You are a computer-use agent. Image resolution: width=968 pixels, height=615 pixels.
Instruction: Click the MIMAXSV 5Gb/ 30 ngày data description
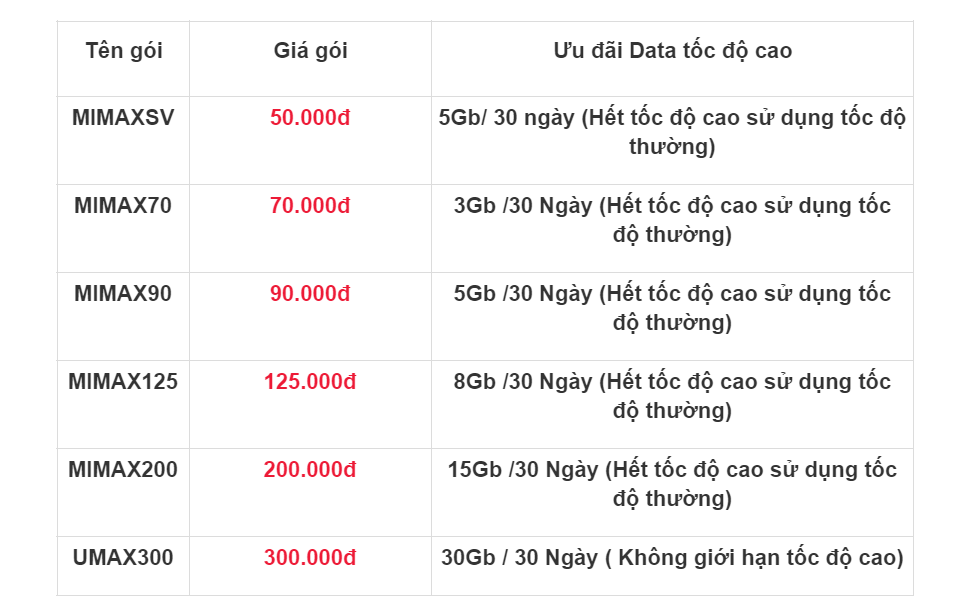672,133
